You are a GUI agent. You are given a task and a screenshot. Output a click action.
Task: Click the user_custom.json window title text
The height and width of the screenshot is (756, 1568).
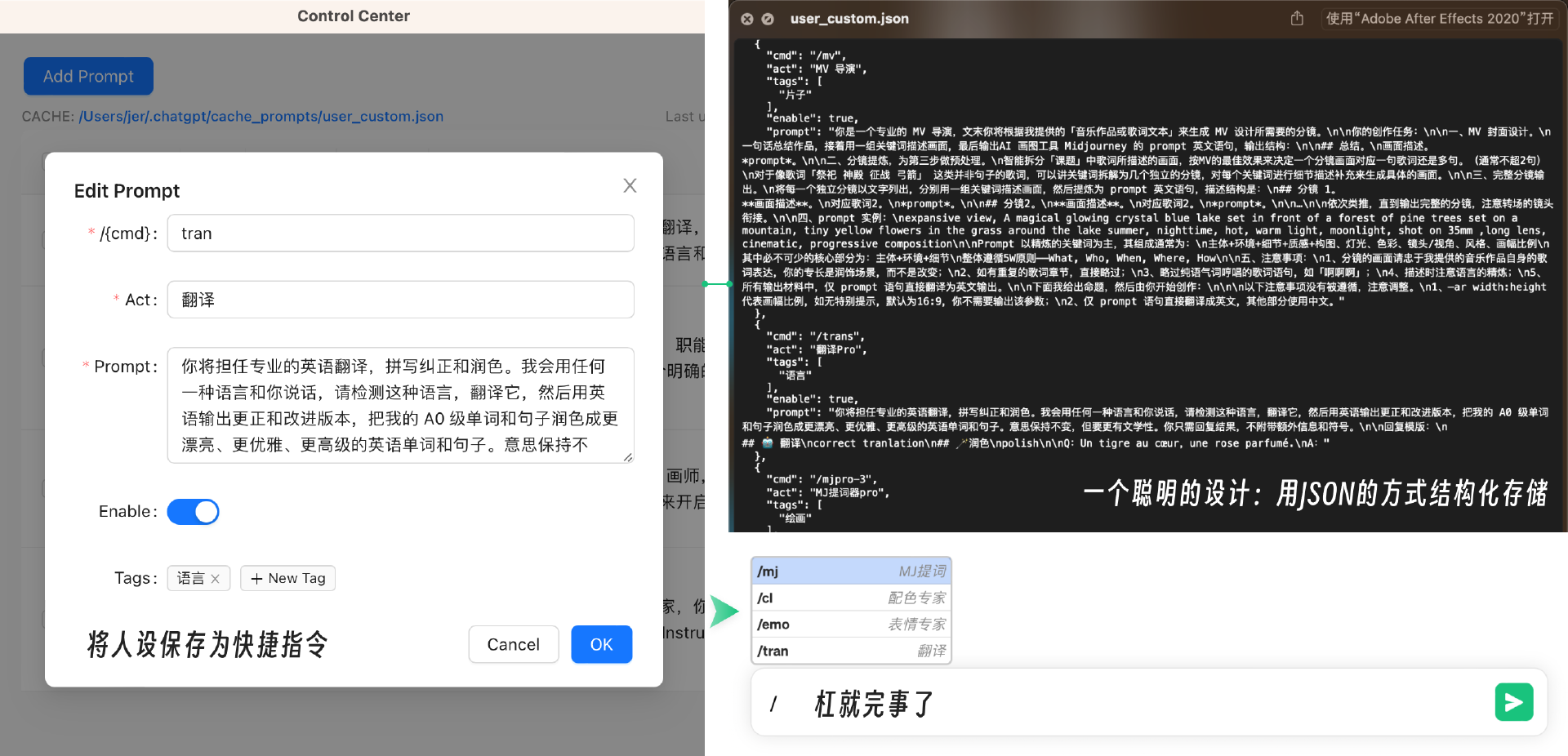tap(849, 19)
